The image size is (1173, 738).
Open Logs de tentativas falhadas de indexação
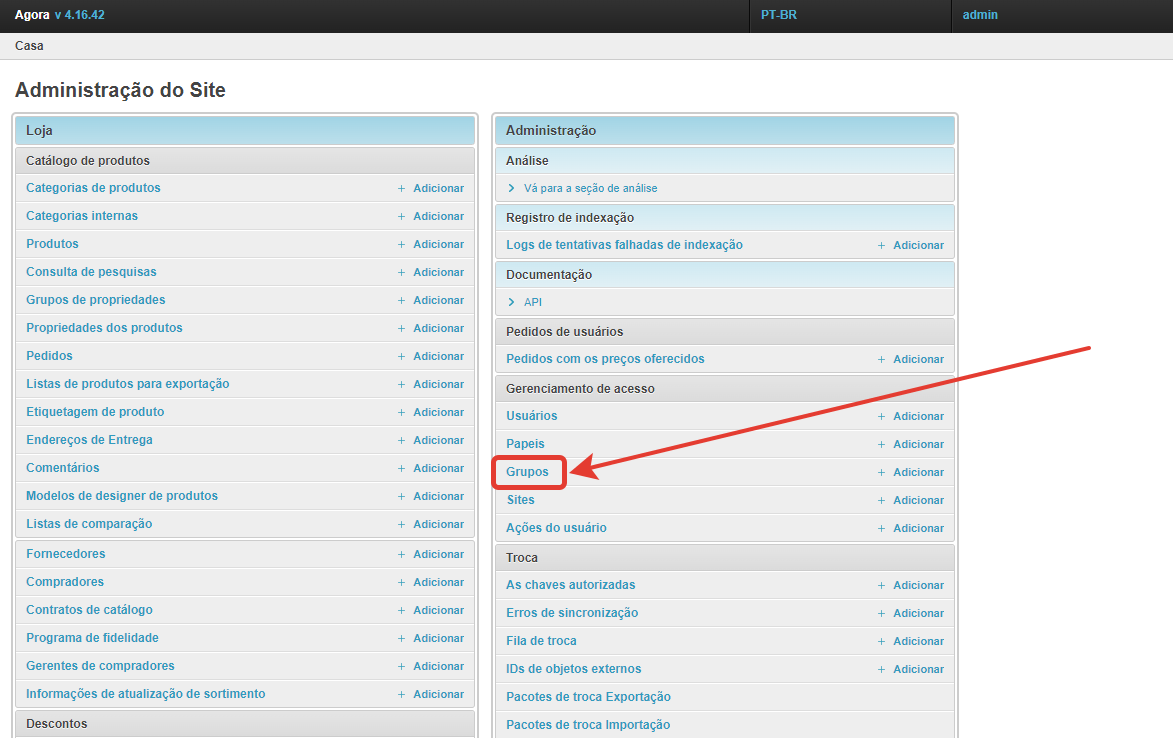tap(624, 245)
